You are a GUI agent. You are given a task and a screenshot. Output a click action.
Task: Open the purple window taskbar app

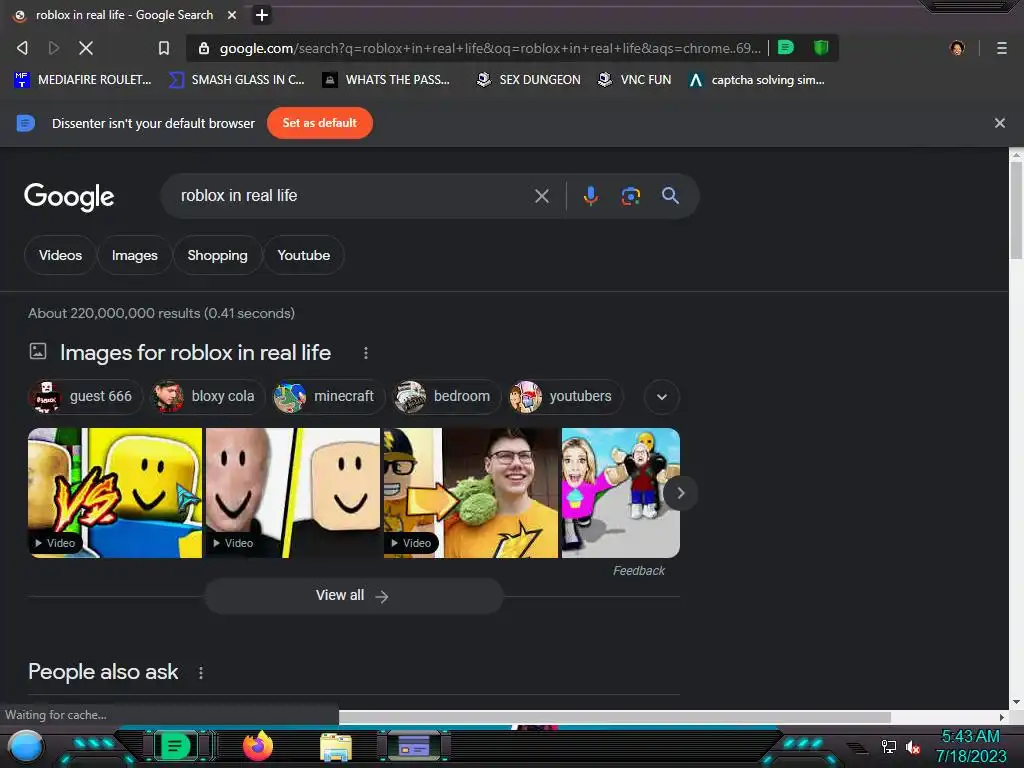click(x=414, y=746)
